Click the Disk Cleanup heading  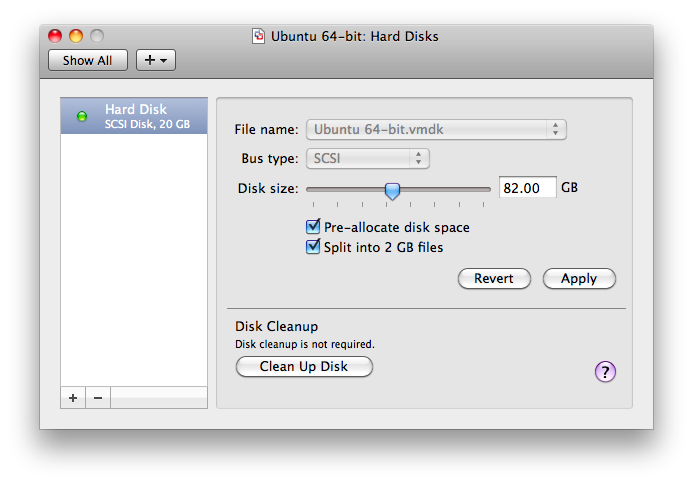(276, 326)
